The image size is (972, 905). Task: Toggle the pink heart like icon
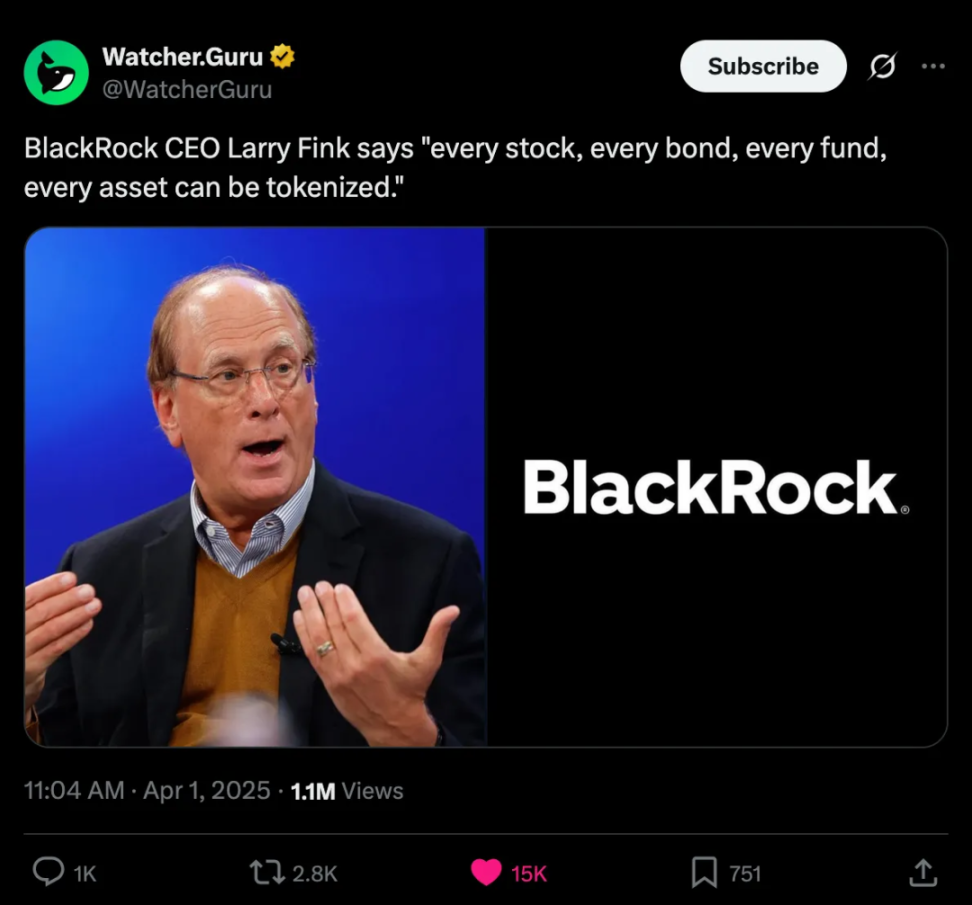(486, 872)
